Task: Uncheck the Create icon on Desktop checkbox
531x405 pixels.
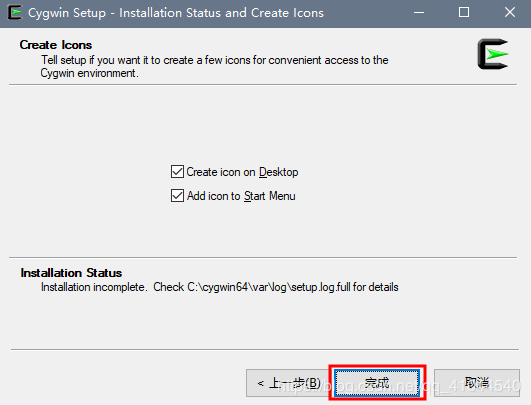Action: (x=177, y=172)
